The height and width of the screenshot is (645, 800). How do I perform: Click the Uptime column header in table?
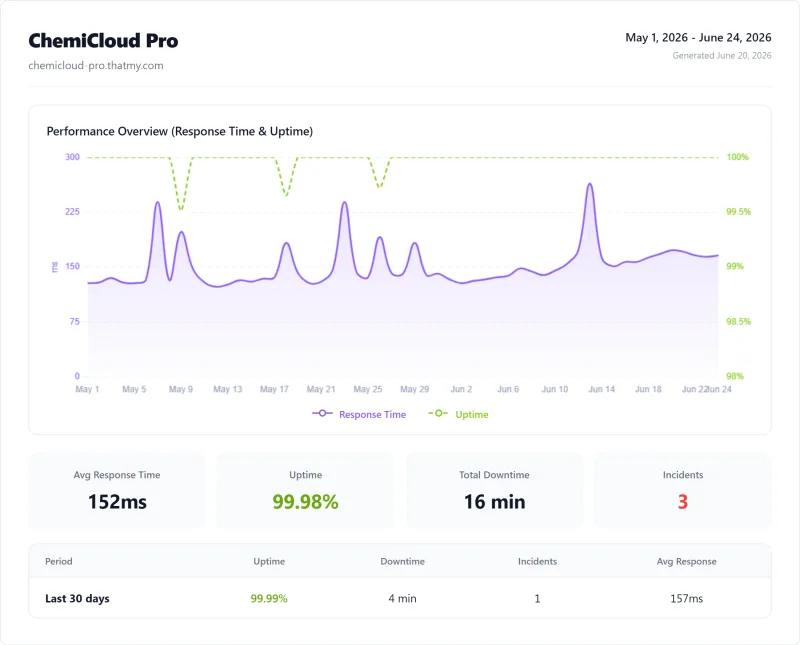(x=269, y=561)
